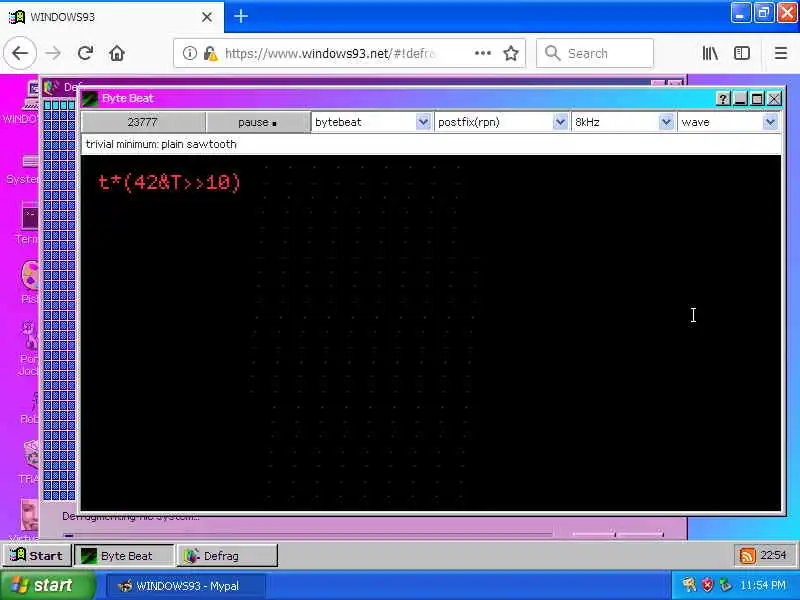Open the wave visualization dropdown
The image size is (800, 600).
point(729,122)
